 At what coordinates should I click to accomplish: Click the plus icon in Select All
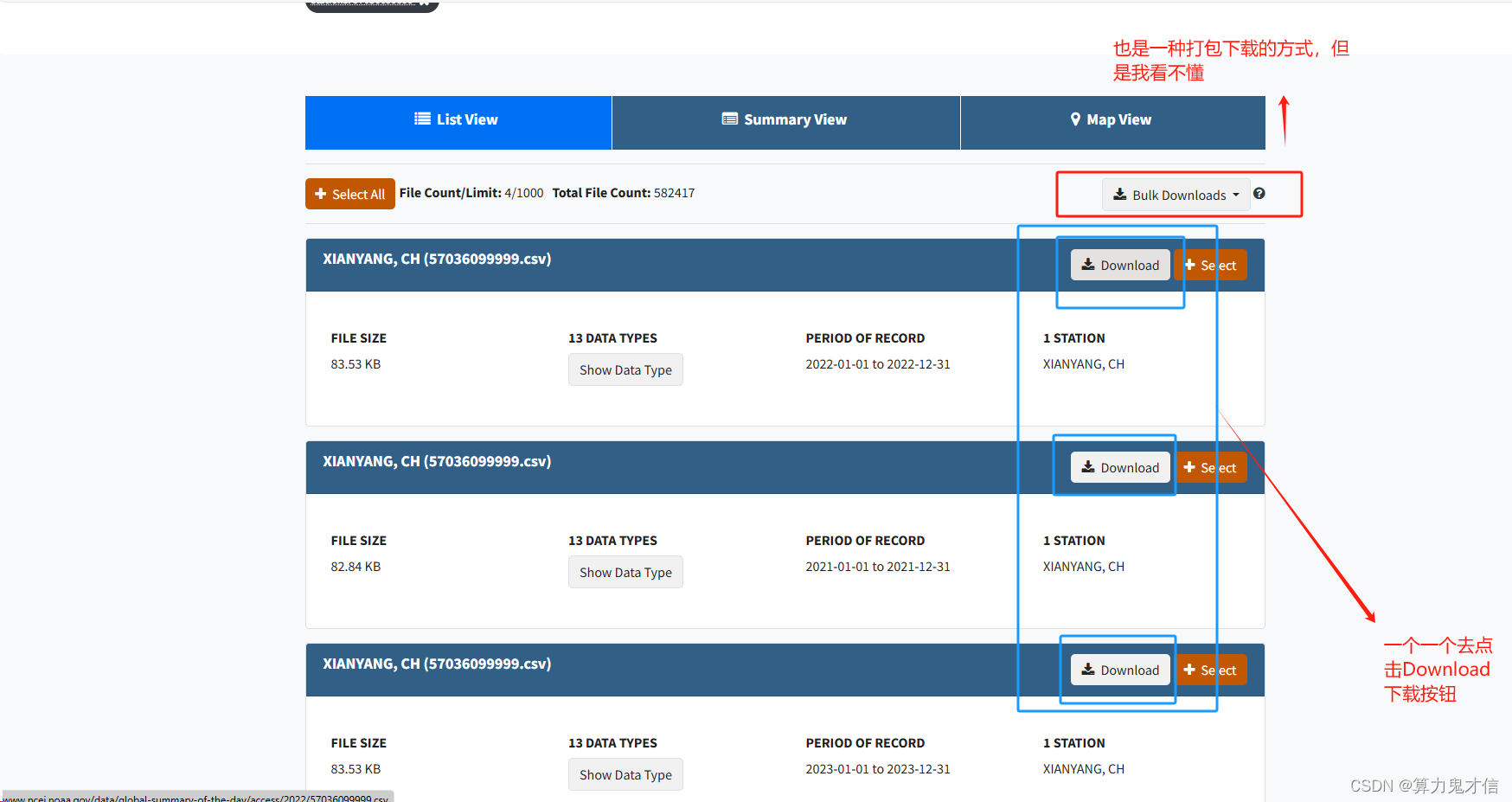[x=321, y=194]
